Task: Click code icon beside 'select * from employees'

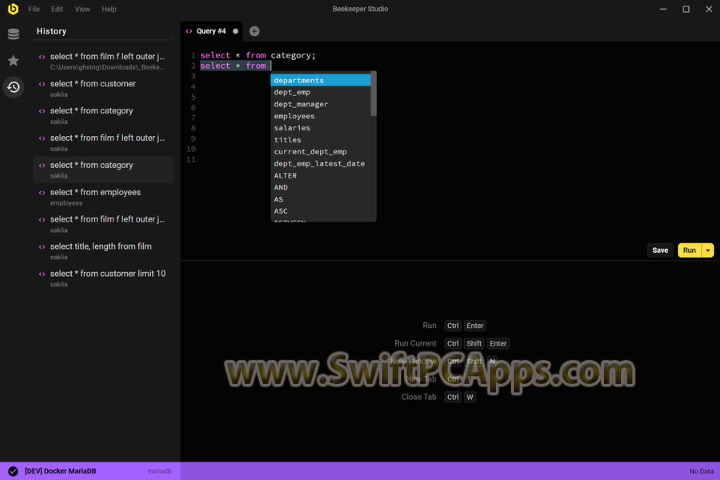Action: click(42, 192)
